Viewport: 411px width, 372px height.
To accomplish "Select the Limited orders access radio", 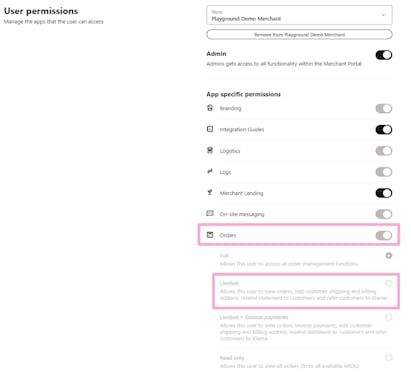I will pyautogui.click(x=389, y=283).
